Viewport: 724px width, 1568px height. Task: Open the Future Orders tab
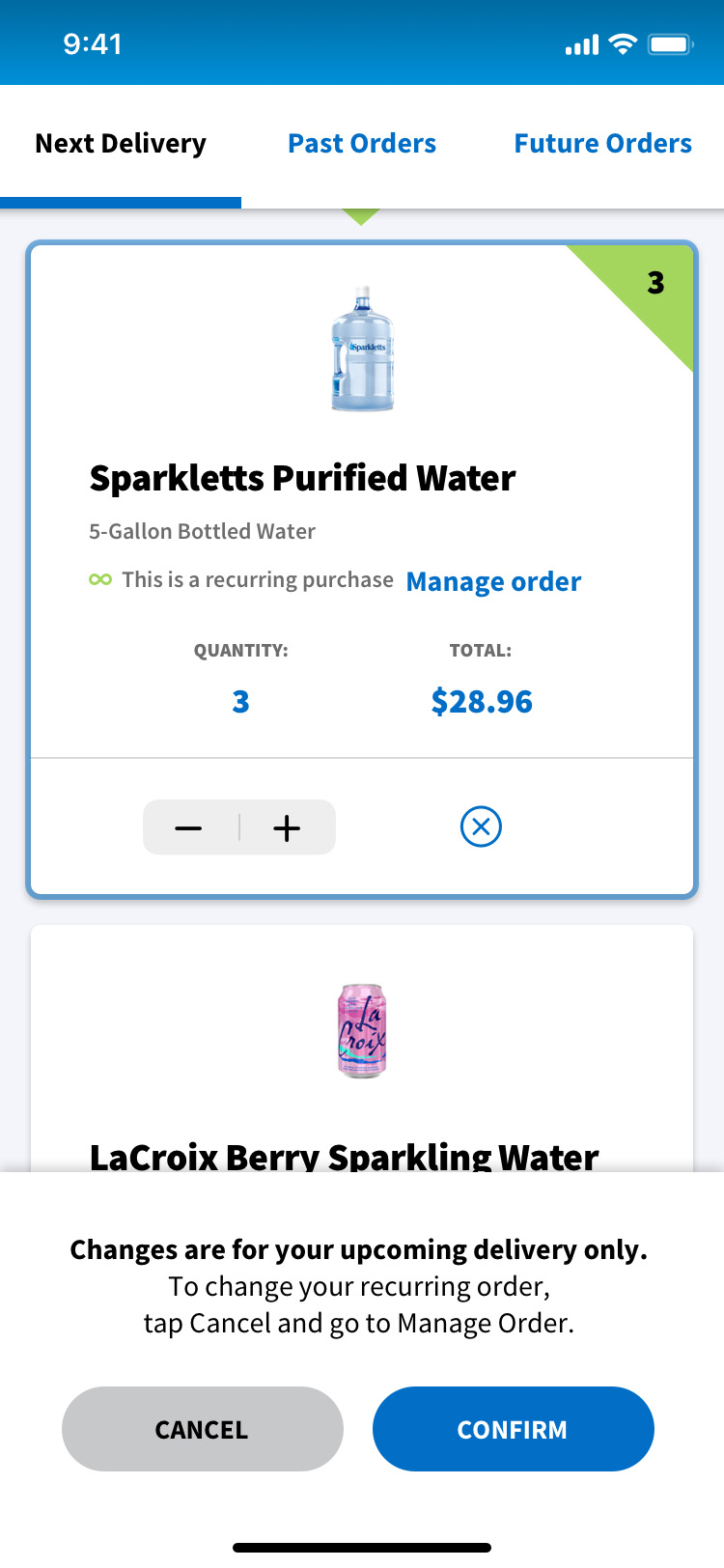tap(602, 144)
